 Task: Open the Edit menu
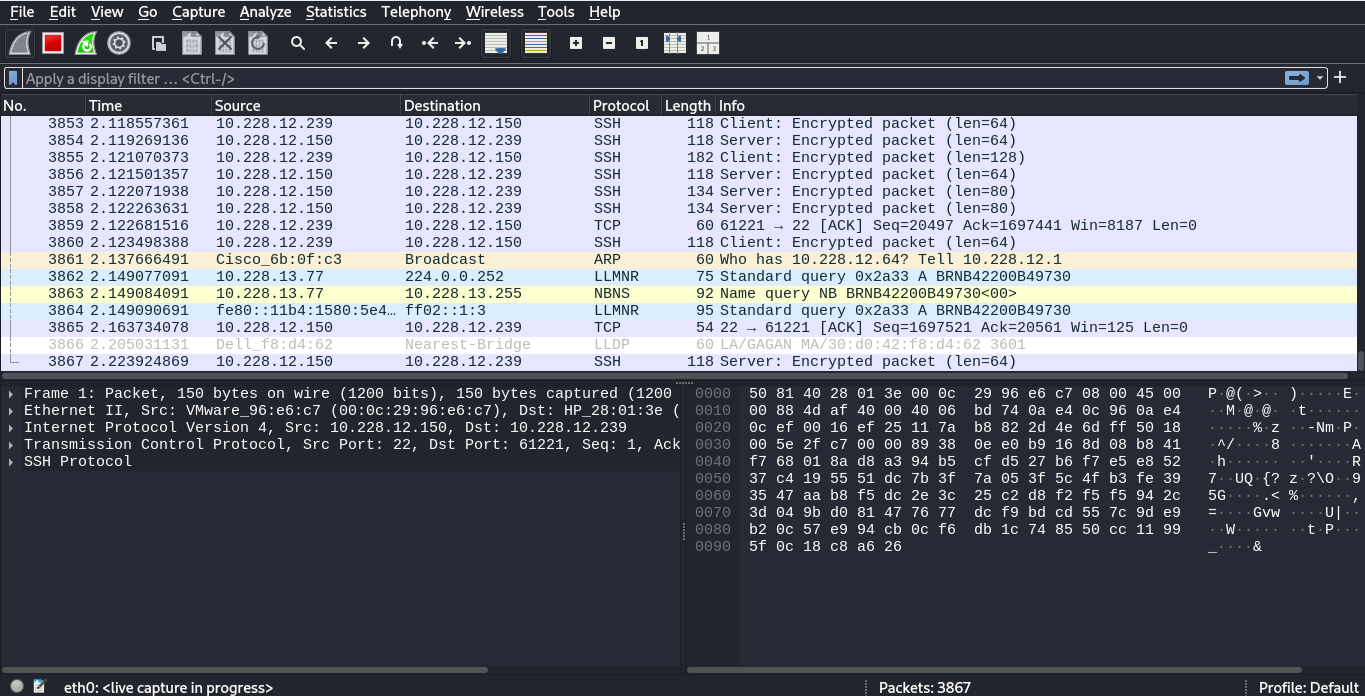[62, 12]
